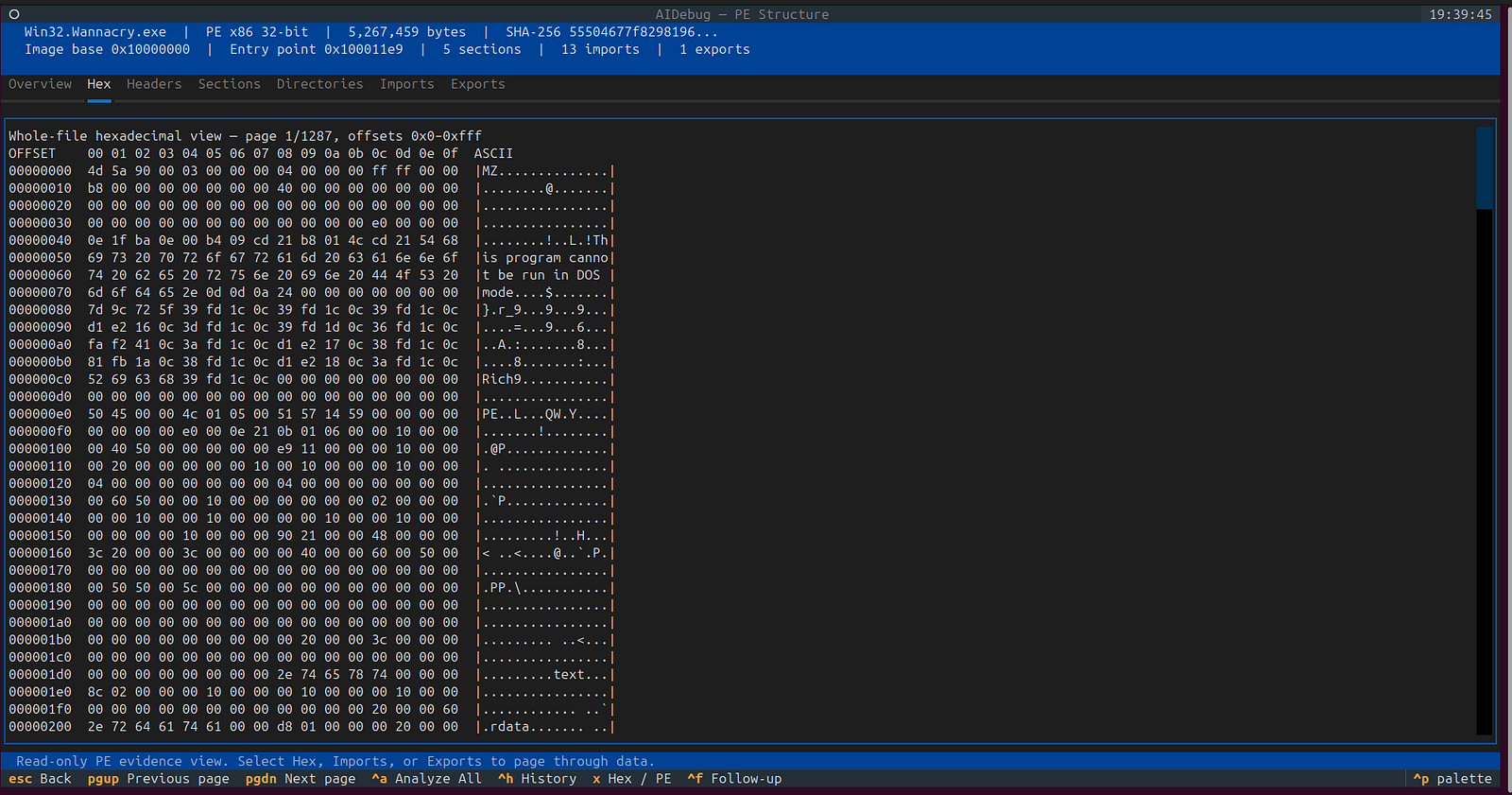Show the Imports tab
Viewport: 1512px width, 795px height.
click(x=407, y=84)
